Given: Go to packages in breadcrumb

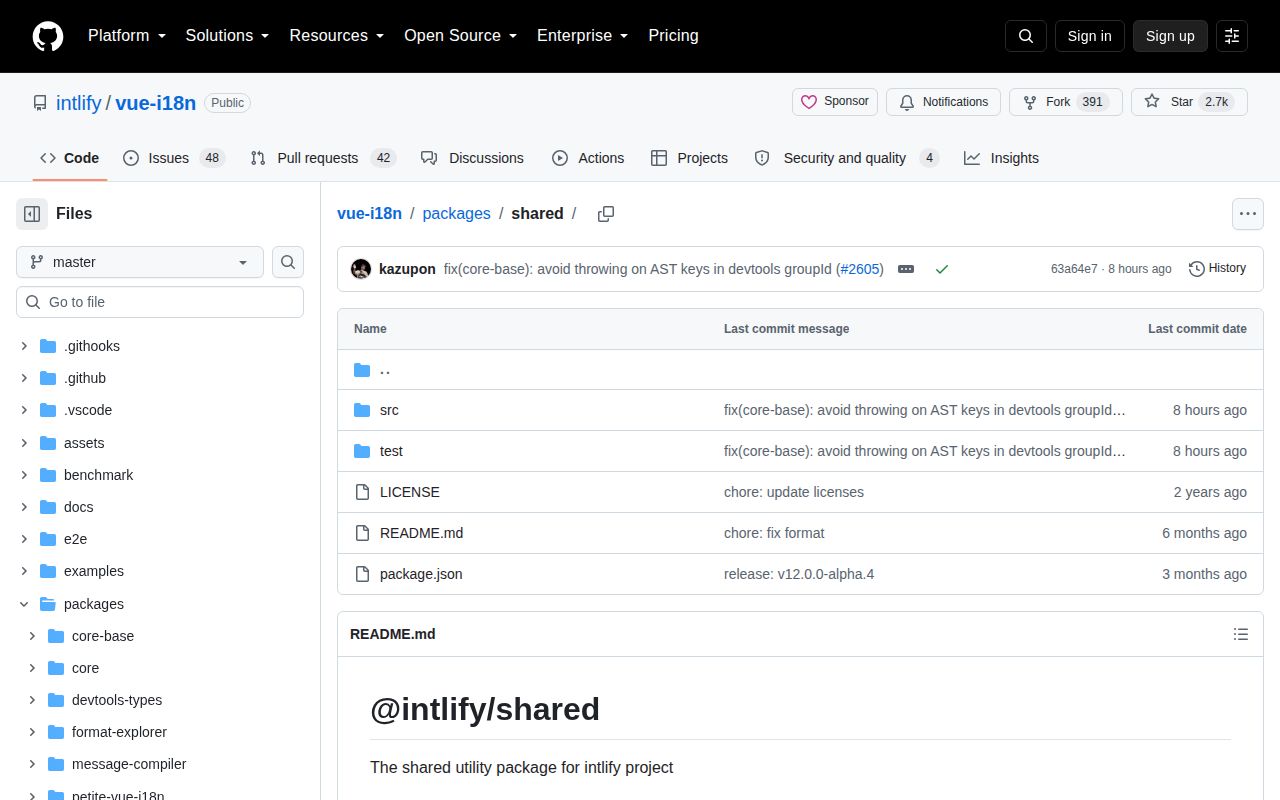Looking at the screenshot, I should click(x=457, y=213).
